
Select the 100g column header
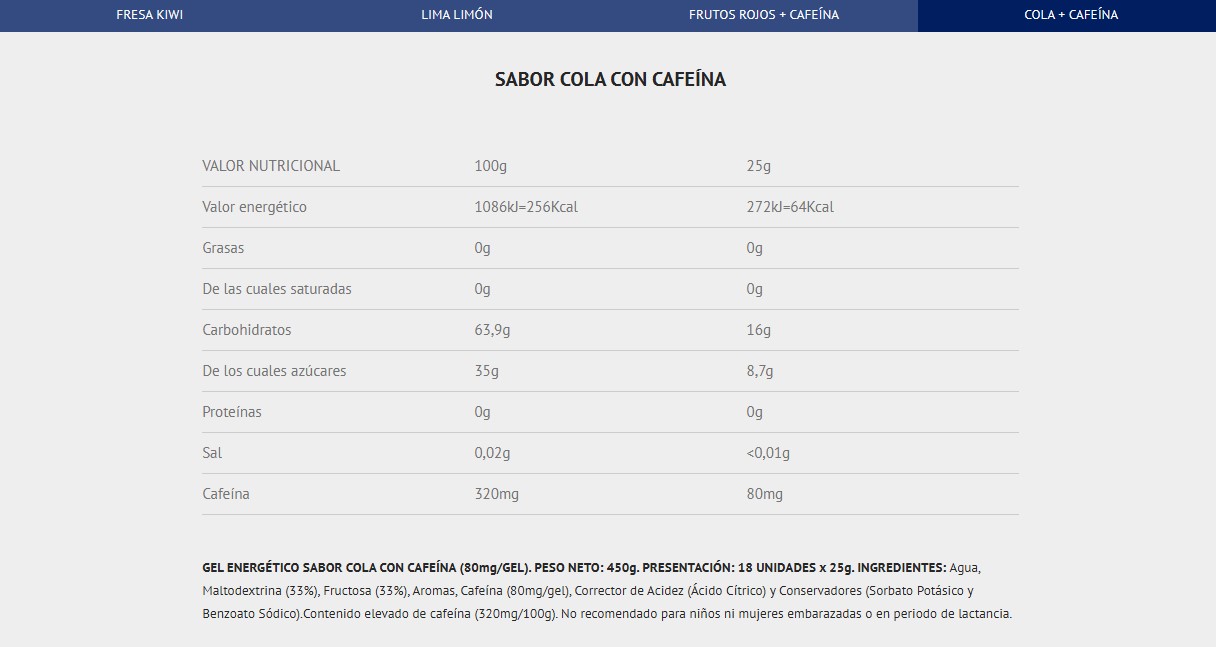click(x=490, y=166)
